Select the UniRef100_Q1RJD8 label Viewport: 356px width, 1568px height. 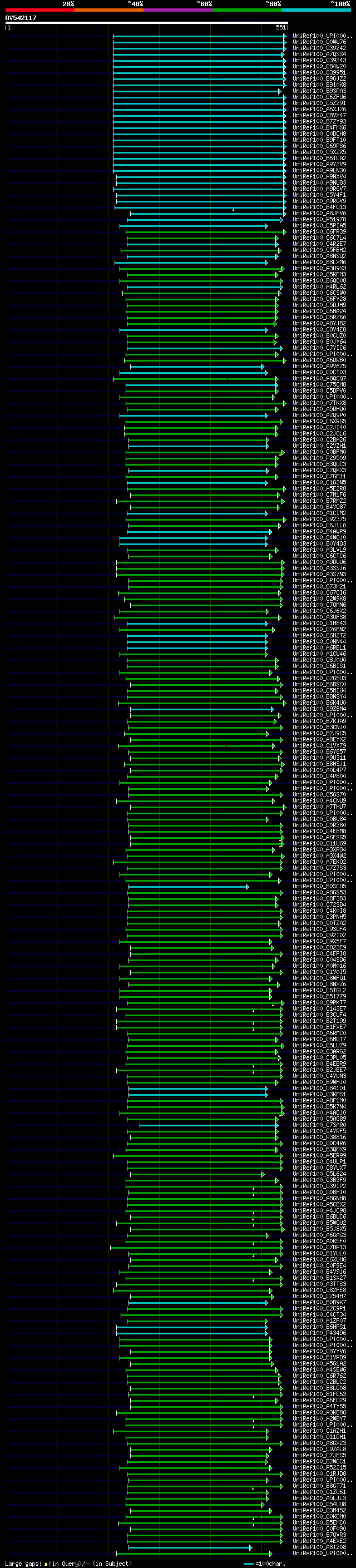(319, 1473)
